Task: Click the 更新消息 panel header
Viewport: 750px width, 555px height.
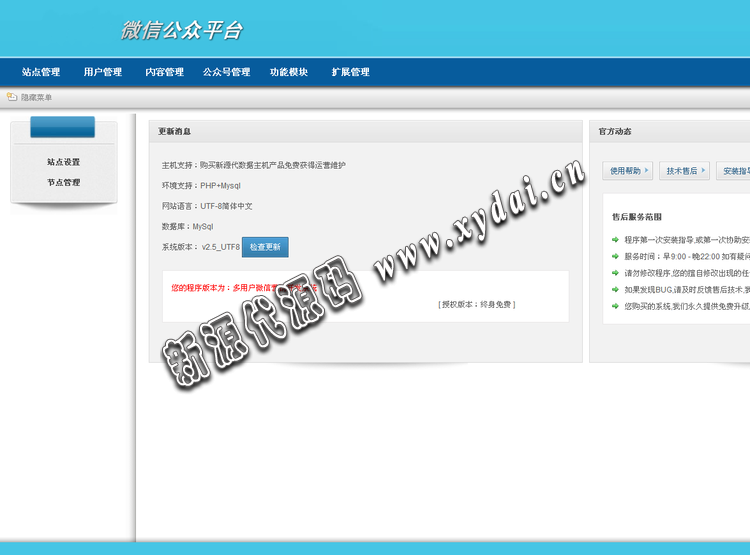Action: point(365,131)
